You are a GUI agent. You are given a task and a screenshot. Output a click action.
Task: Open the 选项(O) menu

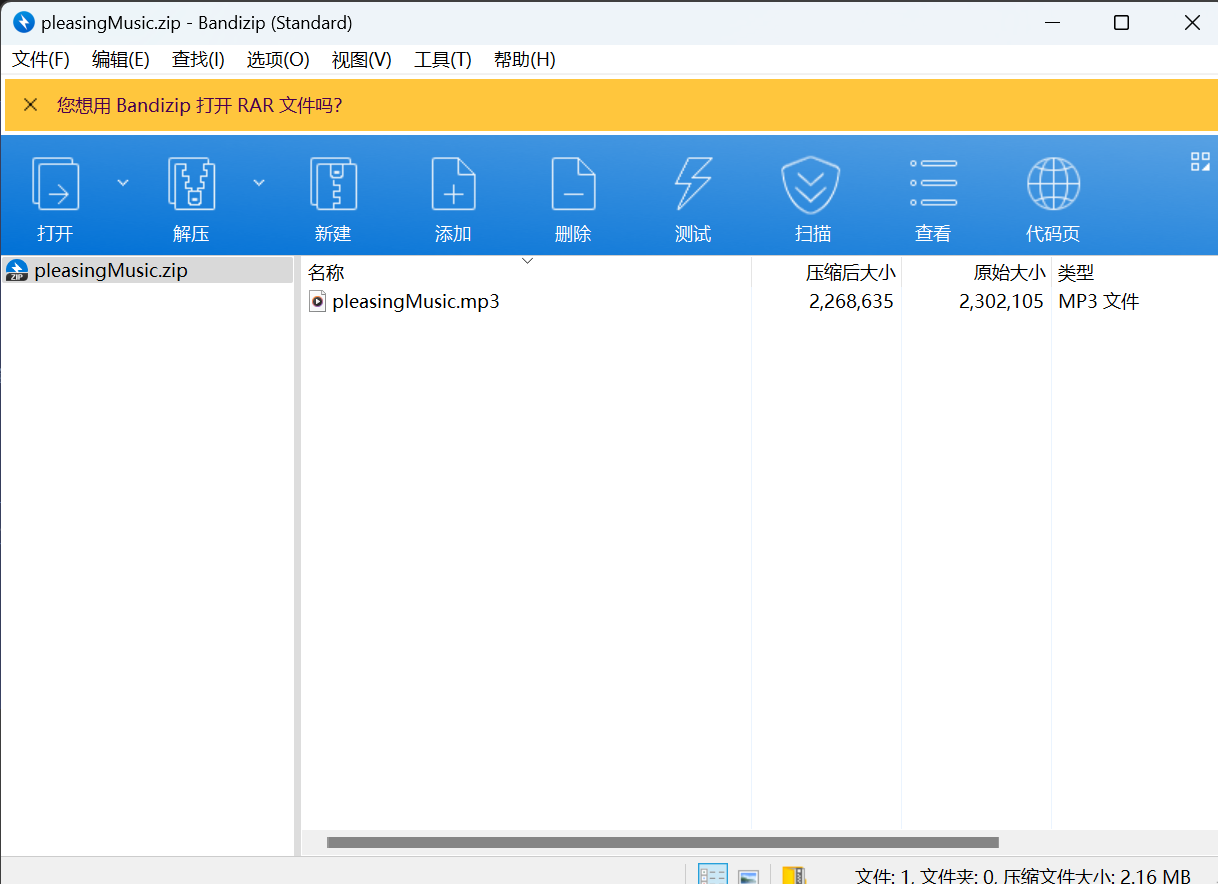[x=278, y=59]
